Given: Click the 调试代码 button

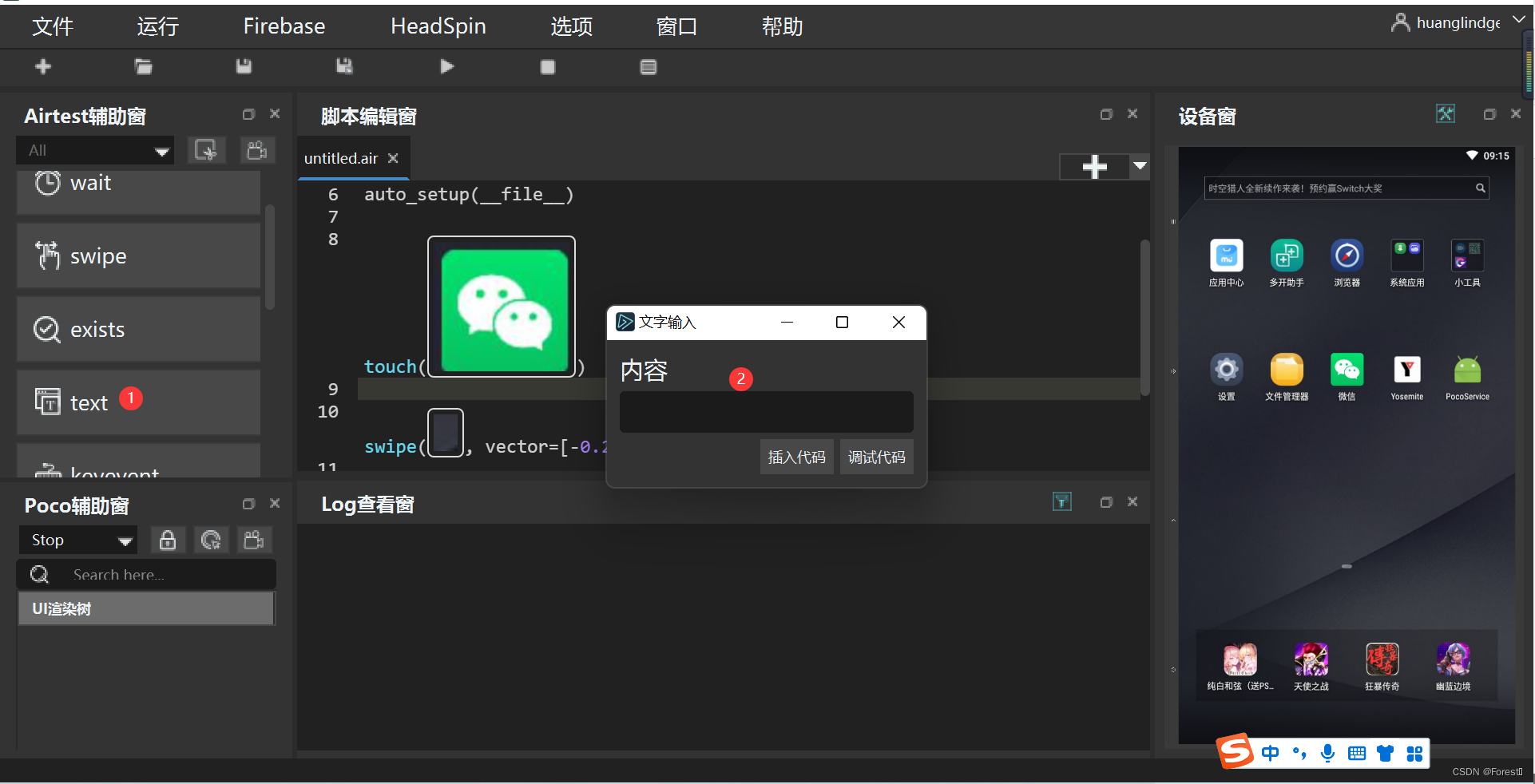Looking at the screenshot, I should (876, 457).
